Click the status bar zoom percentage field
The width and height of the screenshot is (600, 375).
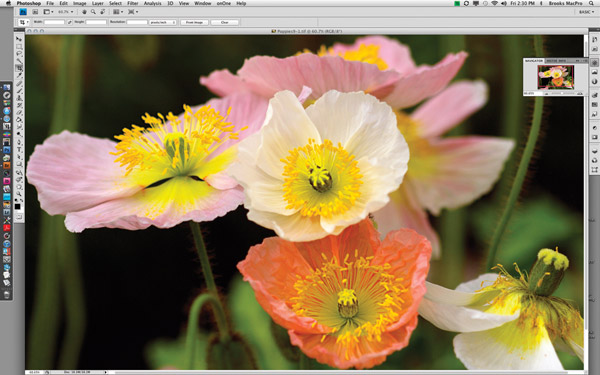tap(34, 372)
